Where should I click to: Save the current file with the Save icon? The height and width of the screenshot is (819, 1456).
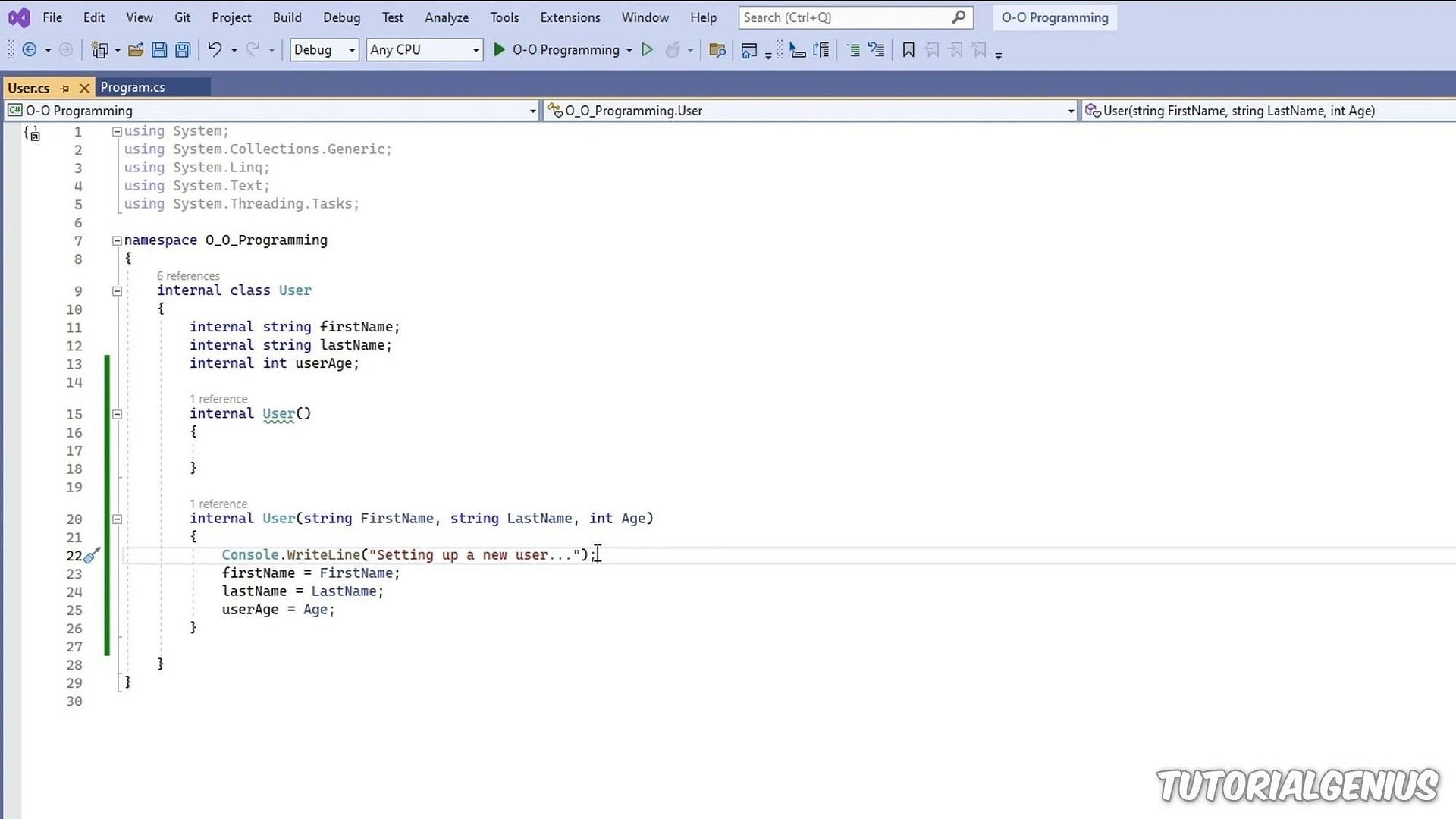point(159,50)
